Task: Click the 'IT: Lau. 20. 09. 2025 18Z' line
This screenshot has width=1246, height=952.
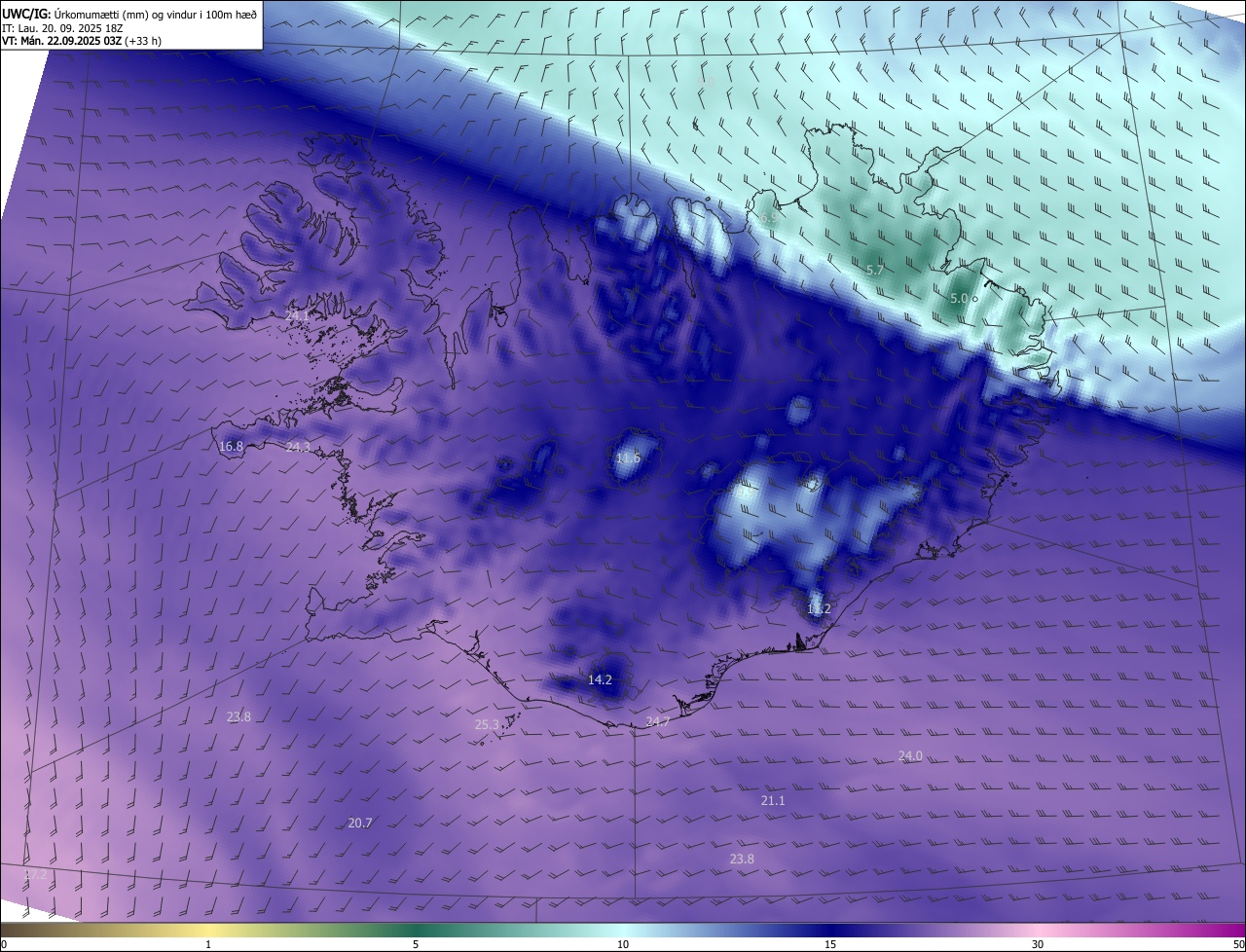Action: click(x=61, y=27)
